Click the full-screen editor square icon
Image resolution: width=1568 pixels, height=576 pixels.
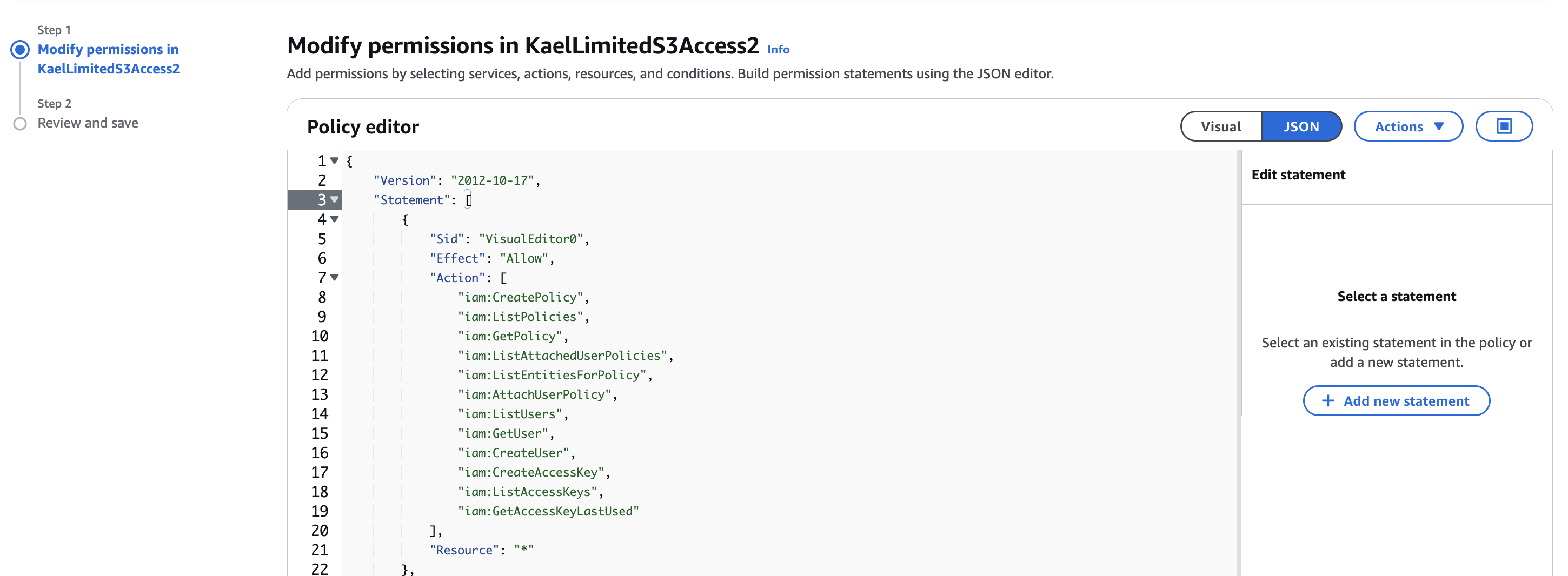(x=1503, y=126)
